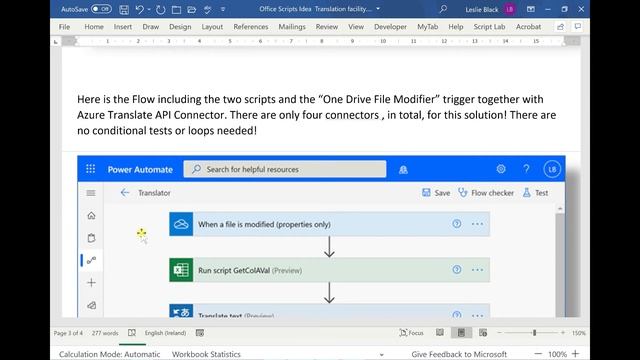Click the Touch/Mouse mode icon
Viewport: 640px width, 360px height.
(207, 9)
